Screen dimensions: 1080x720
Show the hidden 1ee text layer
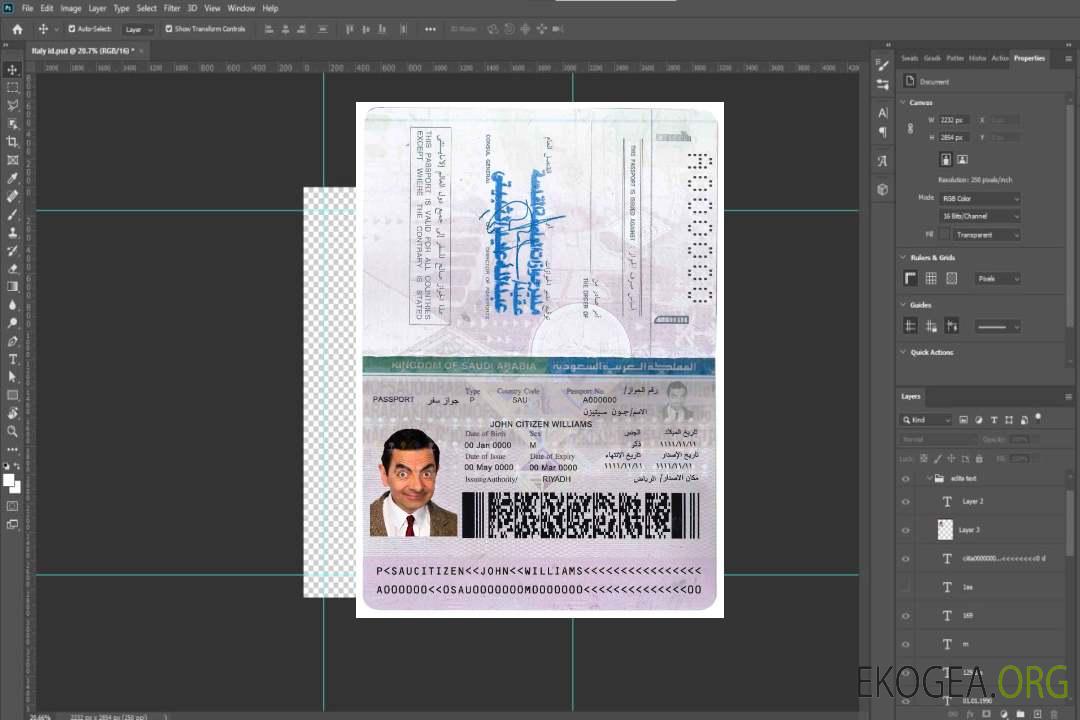906,588
